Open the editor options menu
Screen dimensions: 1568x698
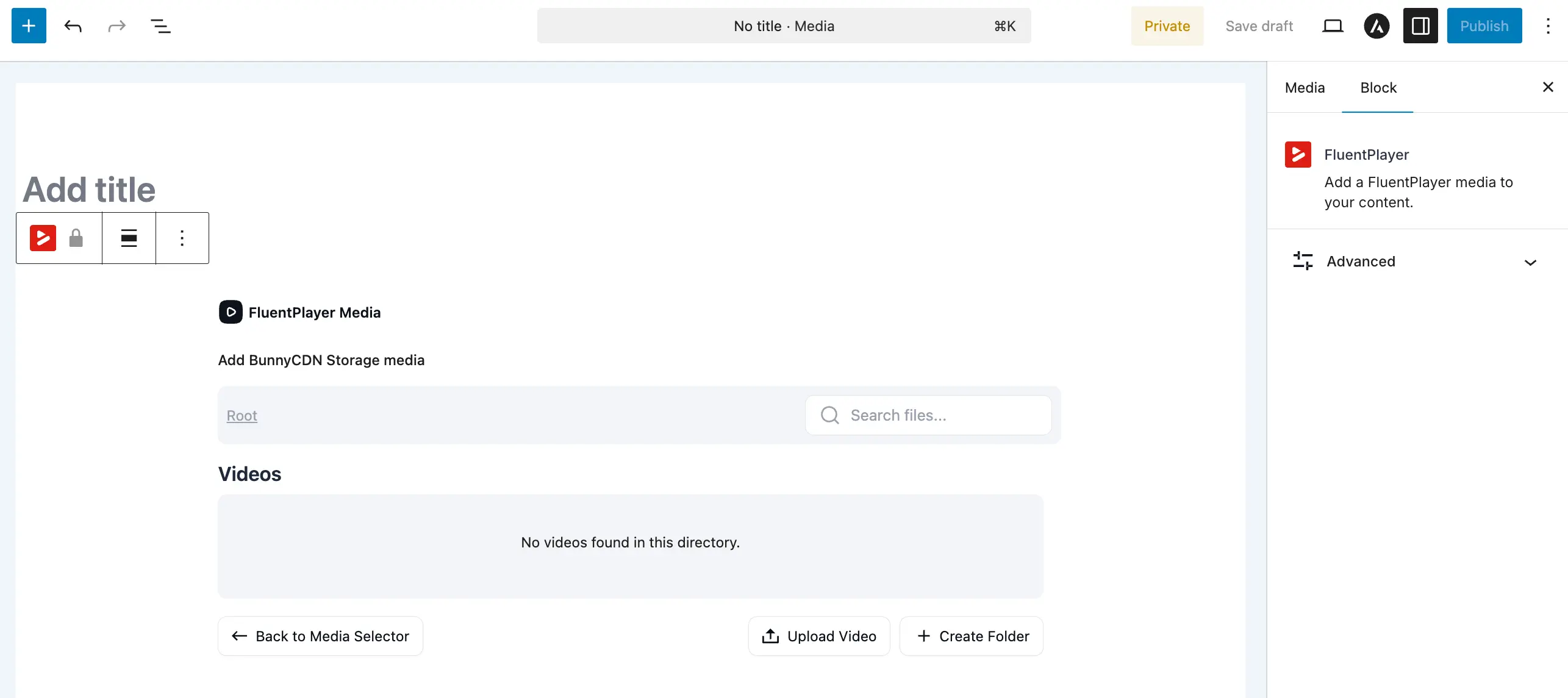[1548, 26]
